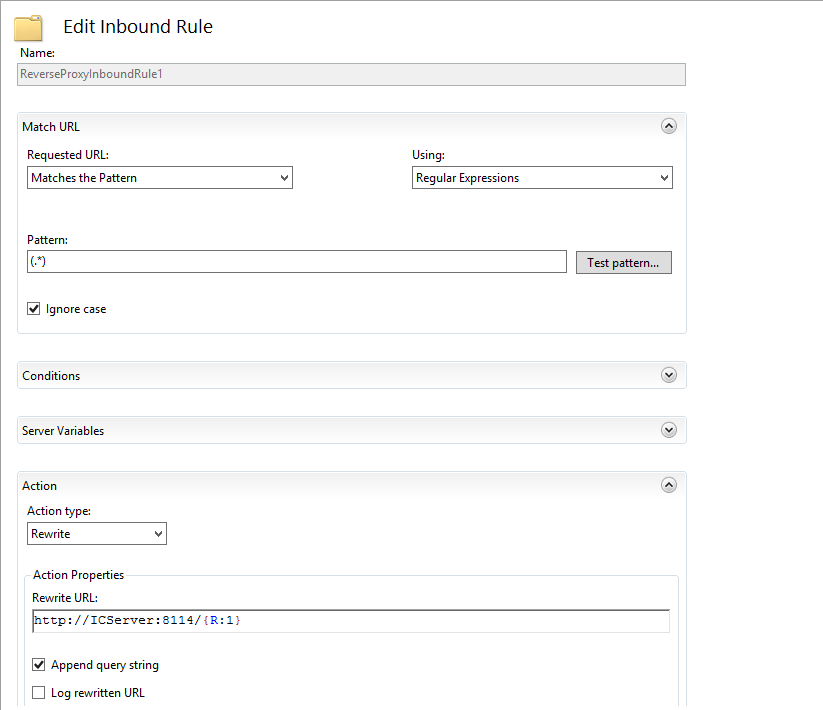Image resolution: width=823 pixels, height=710 pixels.
Task: Click the Action section header text
Action: pyautogui.click(x=40, y=486)
